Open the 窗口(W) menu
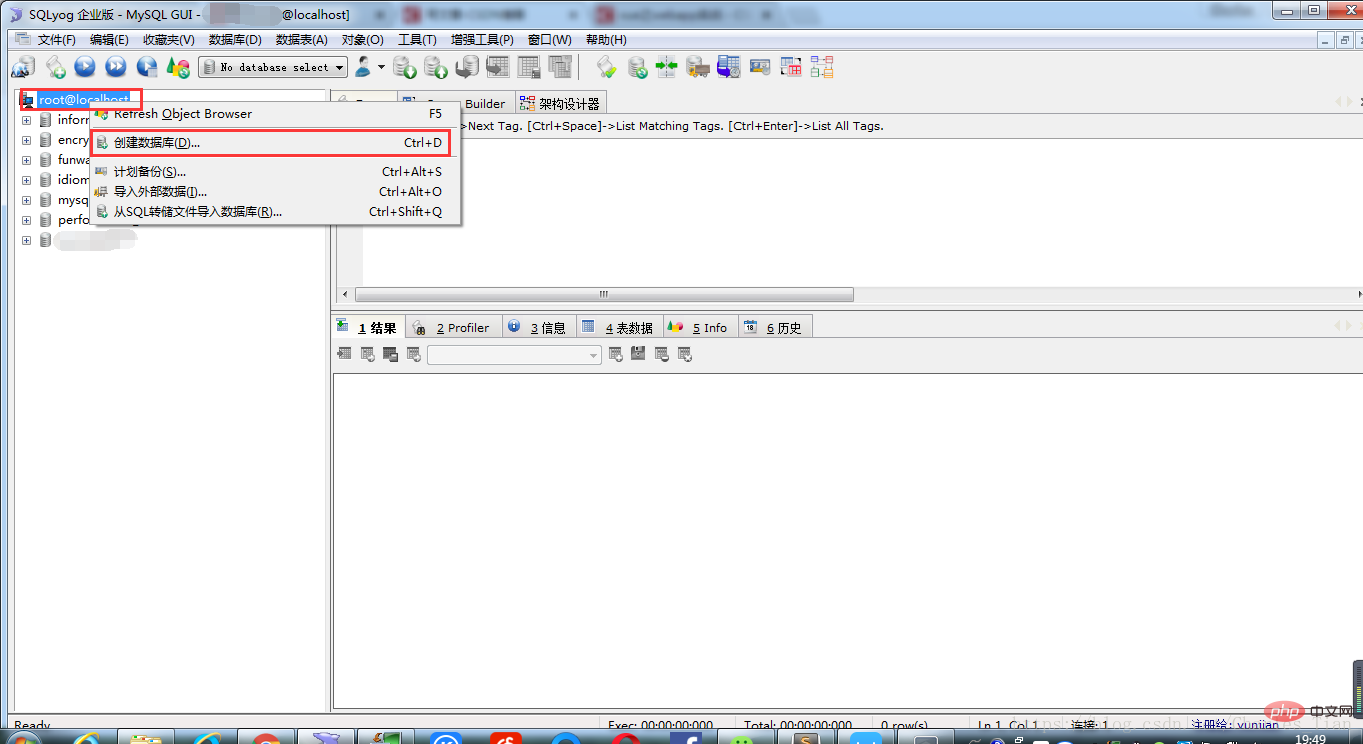 pyautogui.click(x=549, y=40)
